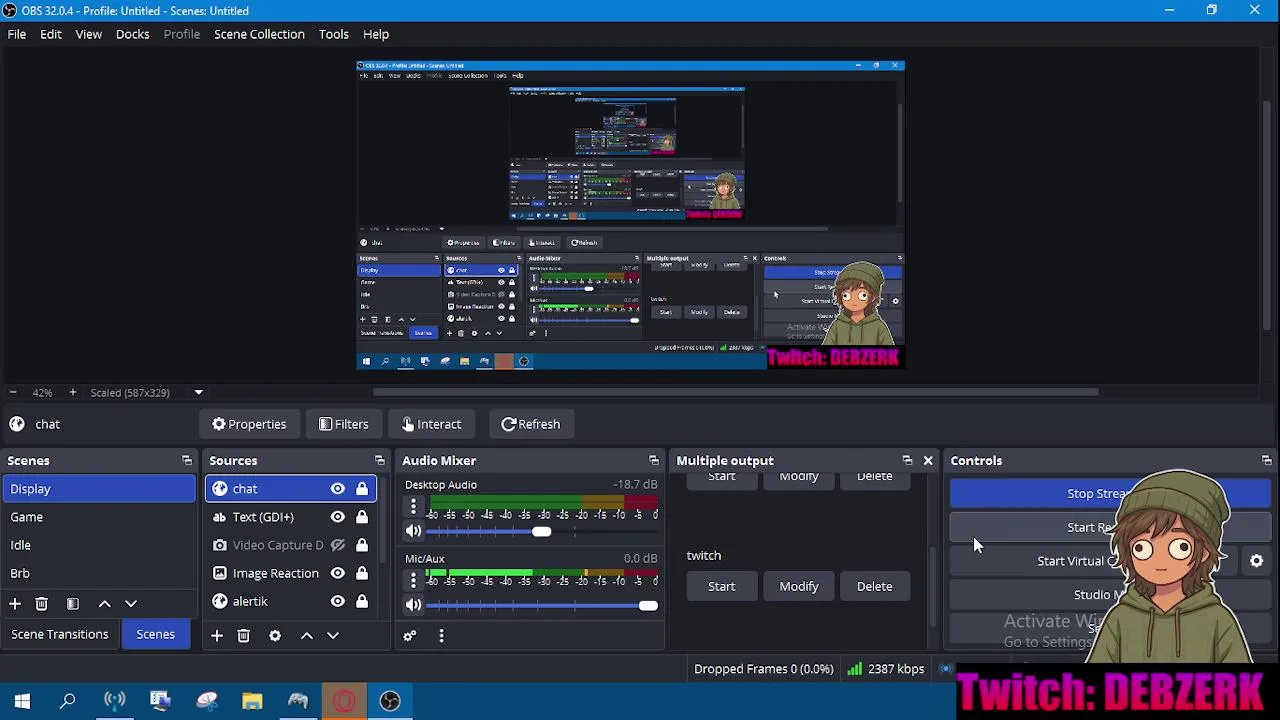Viewport: 1280px width, 720px height.
Task: Float the Sources dock panel icon
Action: [380, 461]
